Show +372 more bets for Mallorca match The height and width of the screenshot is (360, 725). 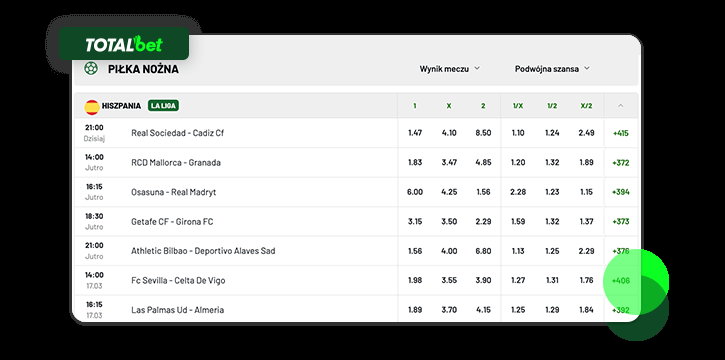[x=621, y=163]
